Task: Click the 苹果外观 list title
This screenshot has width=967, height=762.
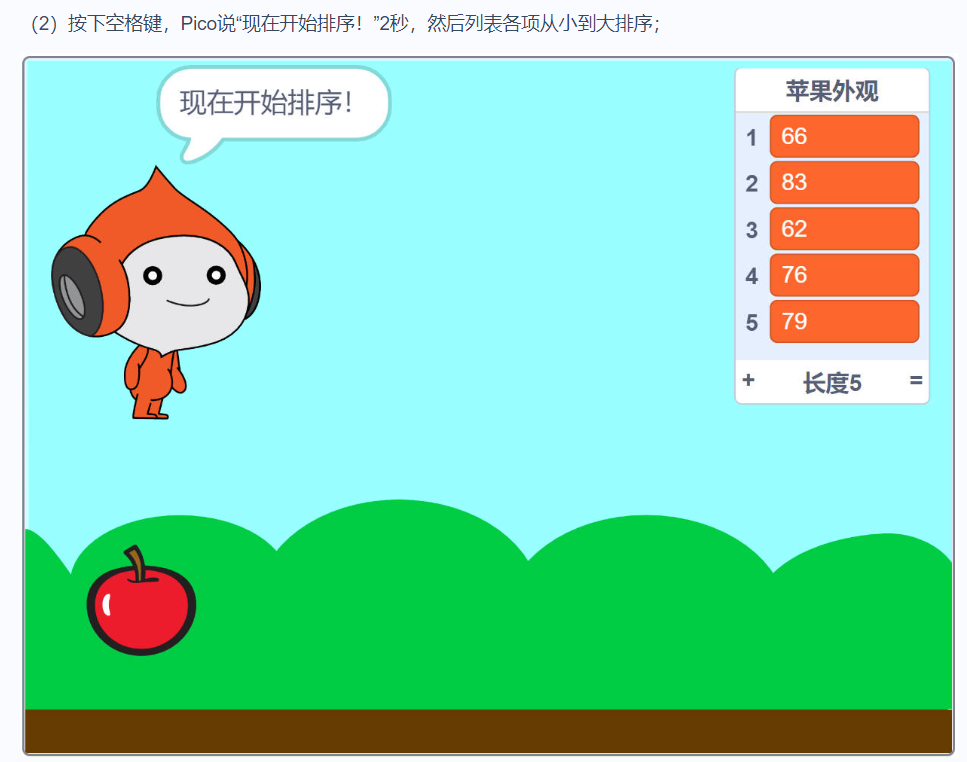Action: click(831, 90)
